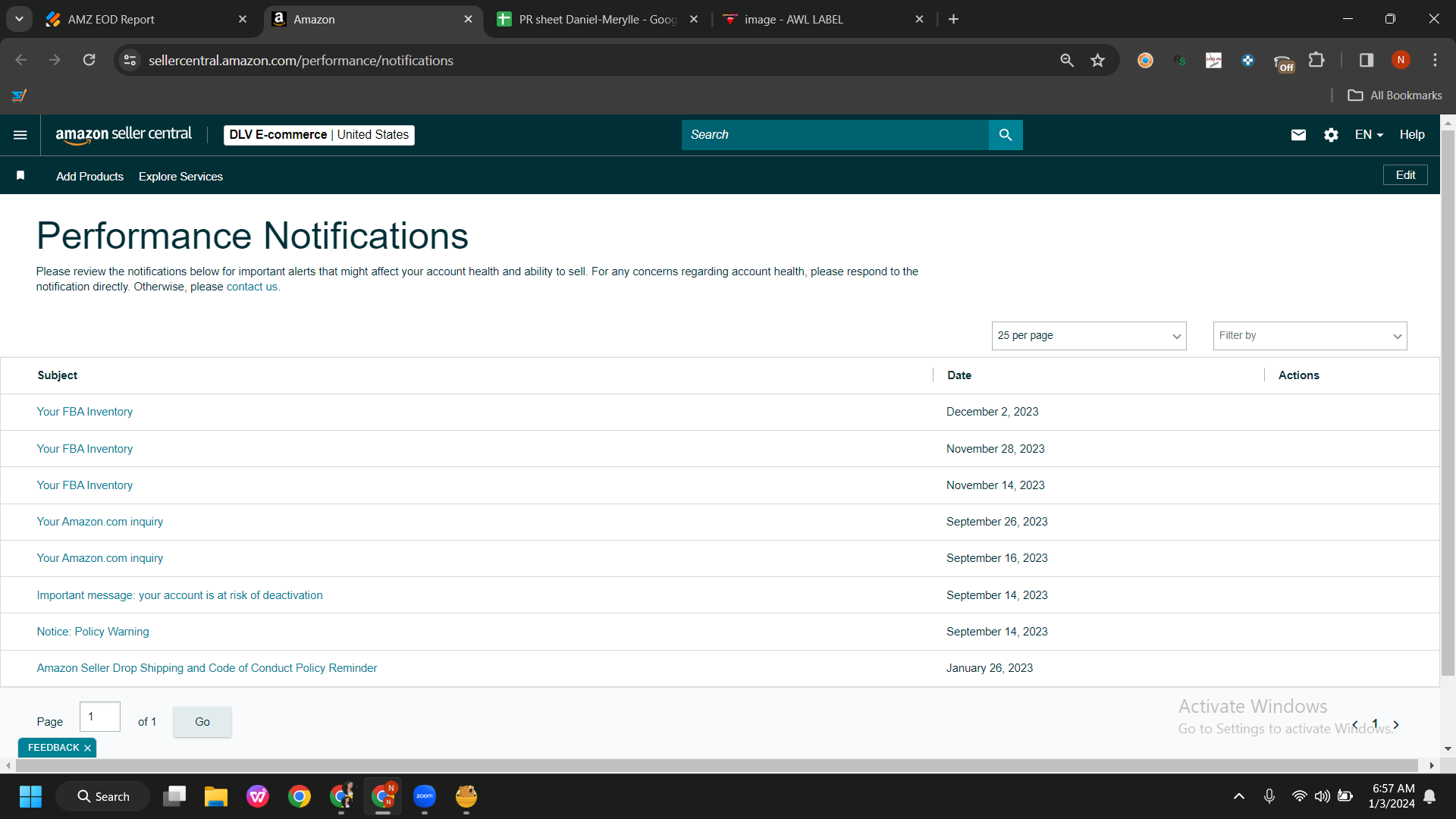The width and height of the screenshot is (1456, 819).
Task: Click the browser address bar URL
Action: (301, 60)
